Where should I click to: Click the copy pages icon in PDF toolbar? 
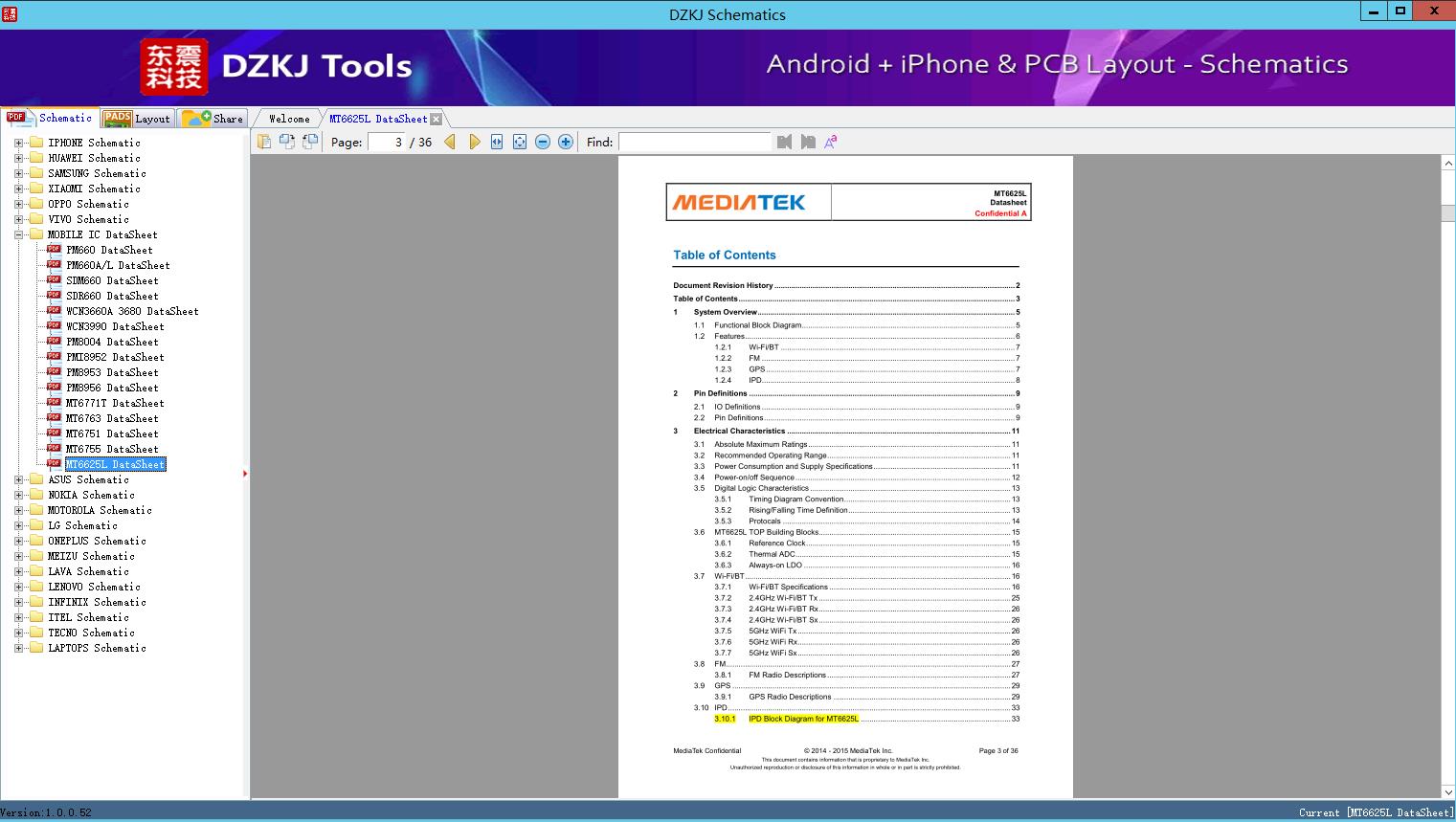point(264,142)
